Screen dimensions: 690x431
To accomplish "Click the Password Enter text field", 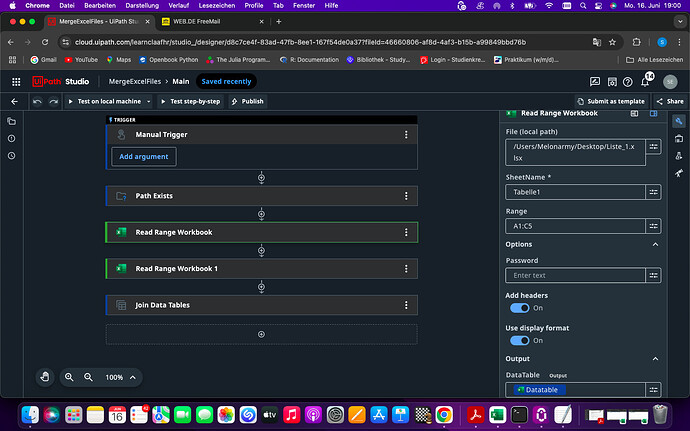I will pyautogui.click(x=575, y=275).
